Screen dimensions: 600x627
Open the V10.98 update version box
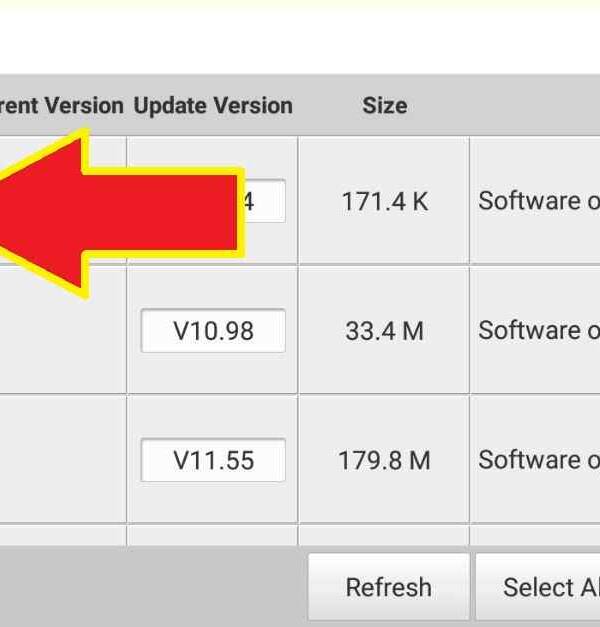213,331
